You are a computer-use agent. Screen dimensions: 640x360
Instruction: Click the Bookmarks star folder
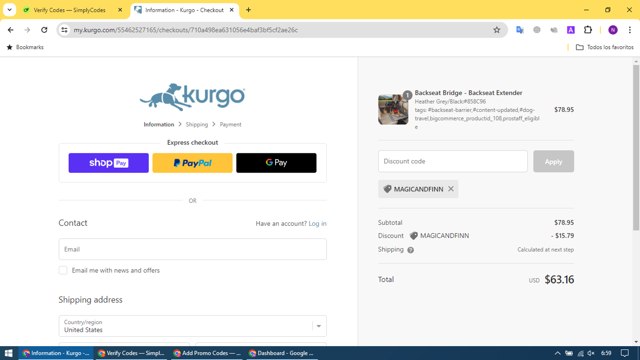point(25,47)
